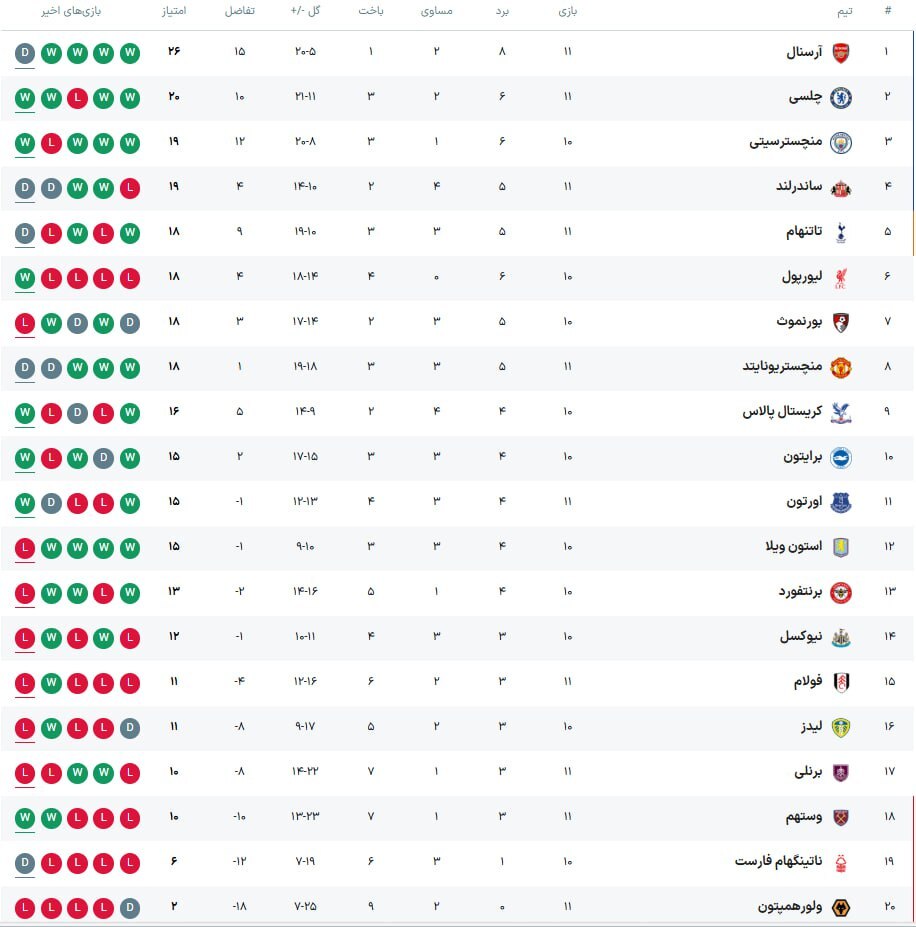Click Sunderland's red L form badge
This screenshot has height=927, width=916.
tap(129, 188)
